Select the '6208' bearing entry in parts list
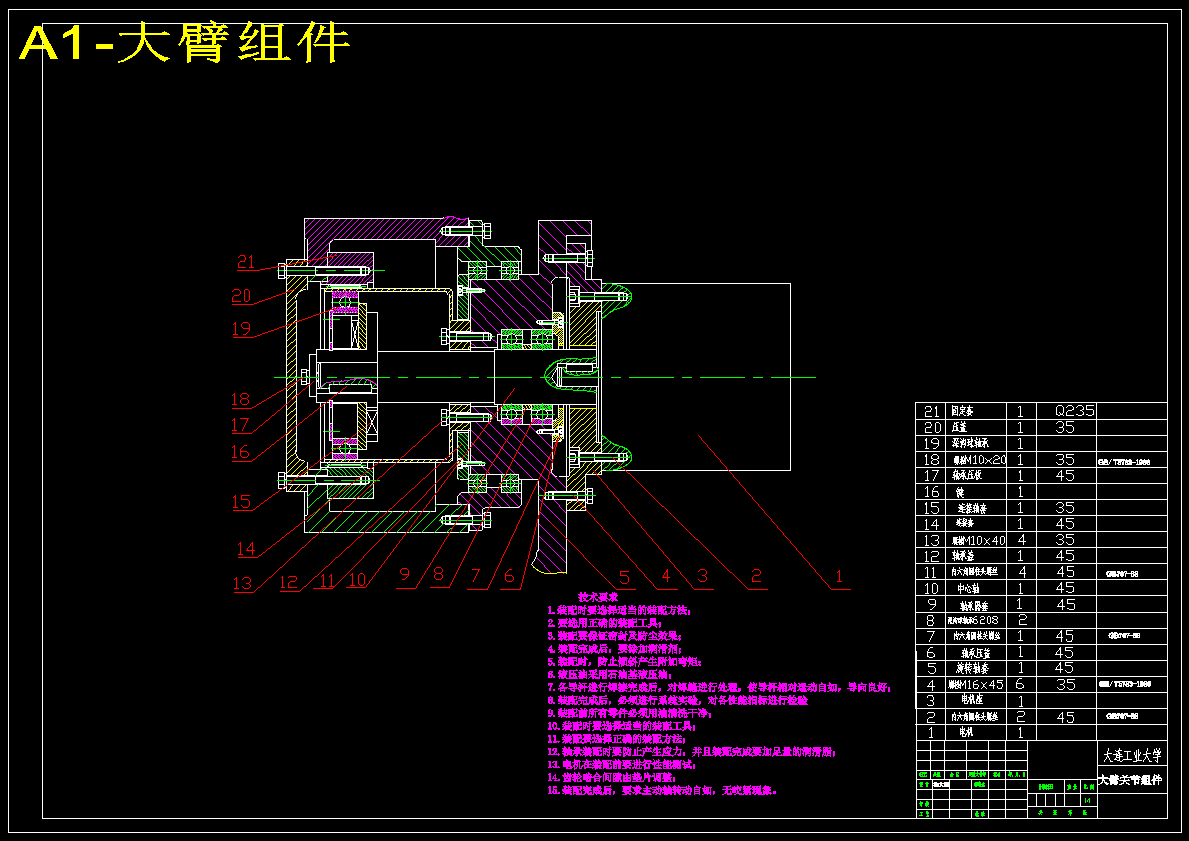Viewport: 1189px width, 841px height. [x=974, y=620]
